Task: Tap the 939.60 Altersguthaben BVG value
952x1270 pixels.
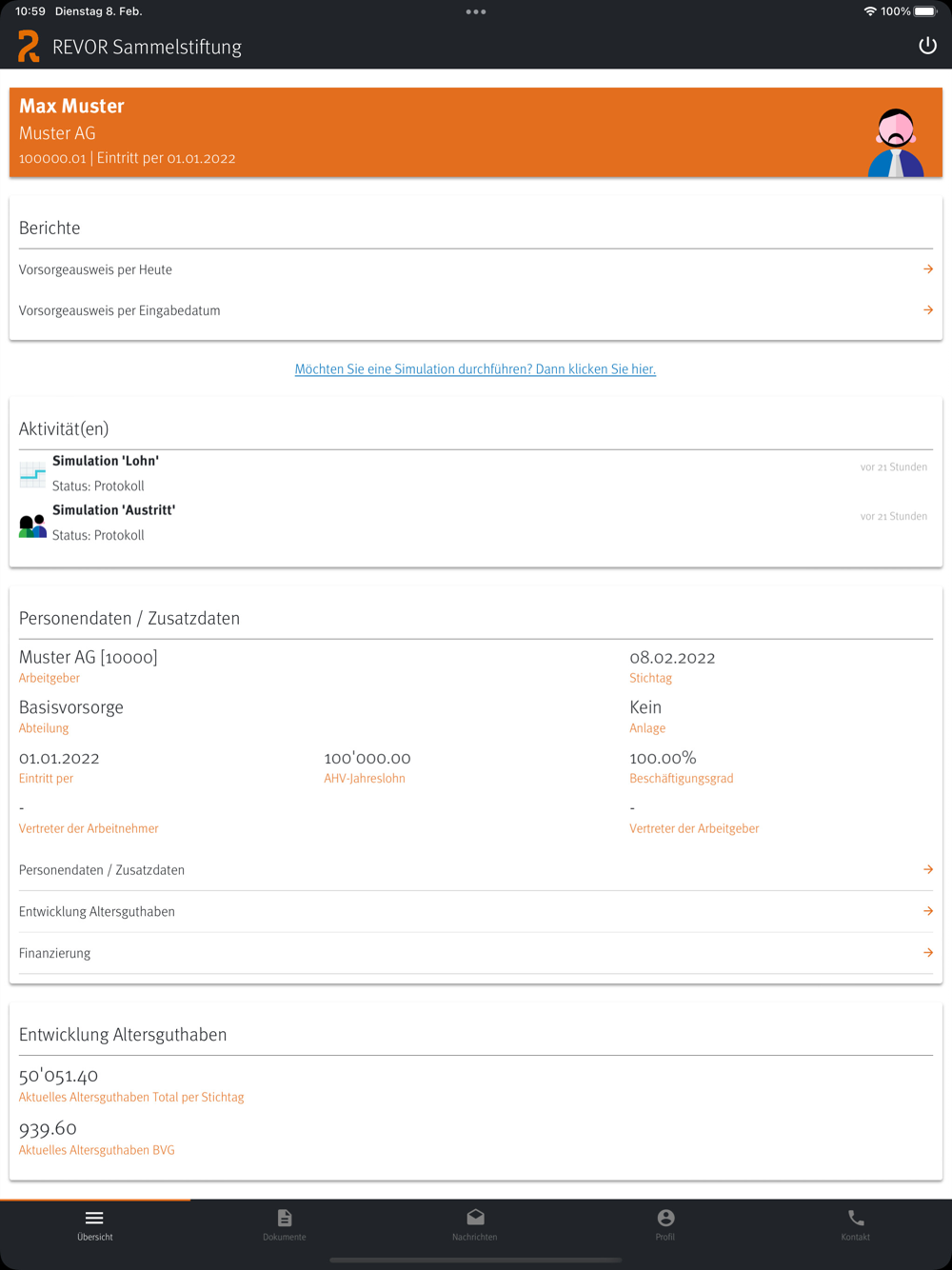Action: click(x=48, y=1129)
